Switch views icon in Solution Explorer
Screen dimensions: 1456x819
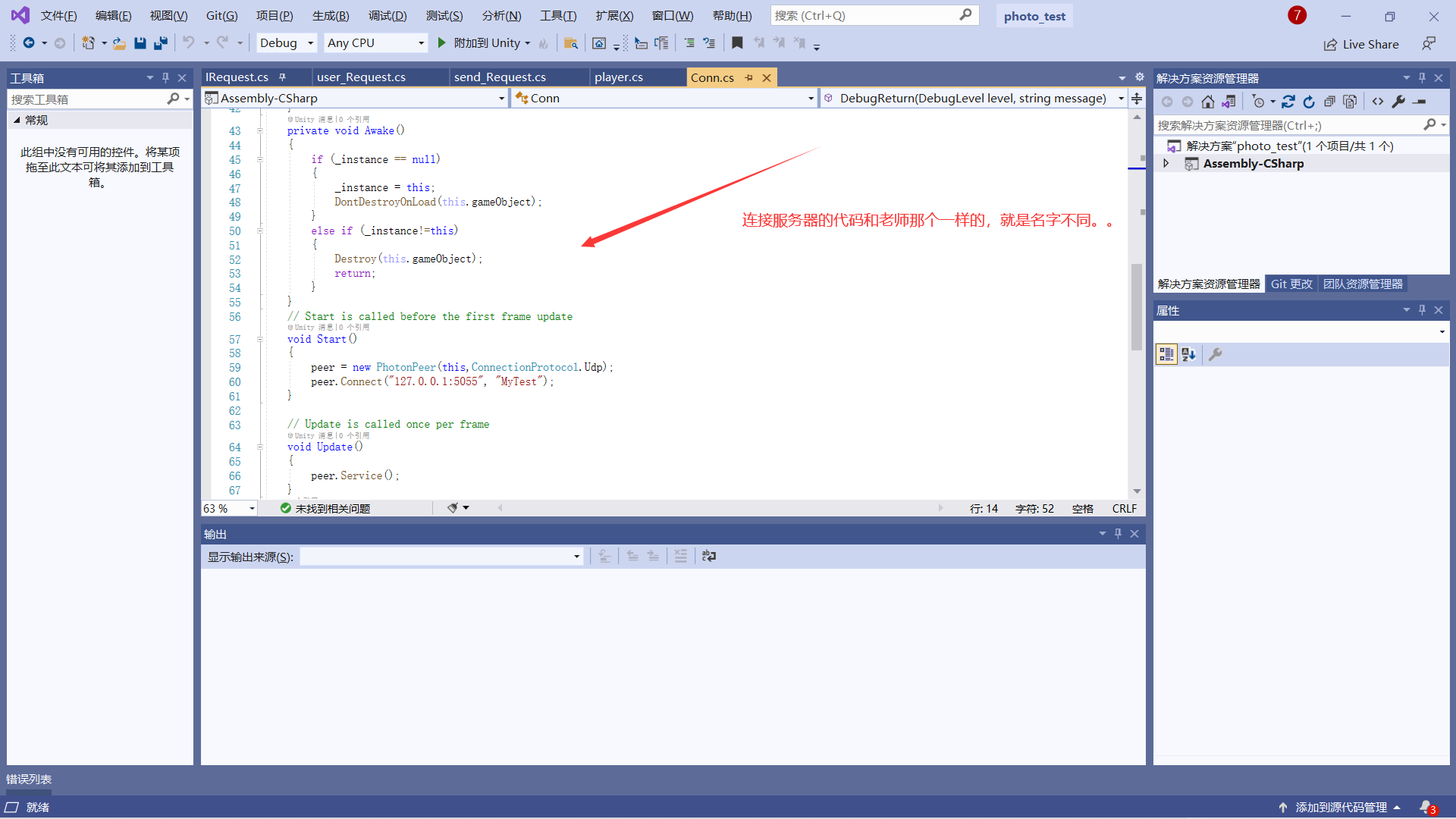tap(1228, 102)
